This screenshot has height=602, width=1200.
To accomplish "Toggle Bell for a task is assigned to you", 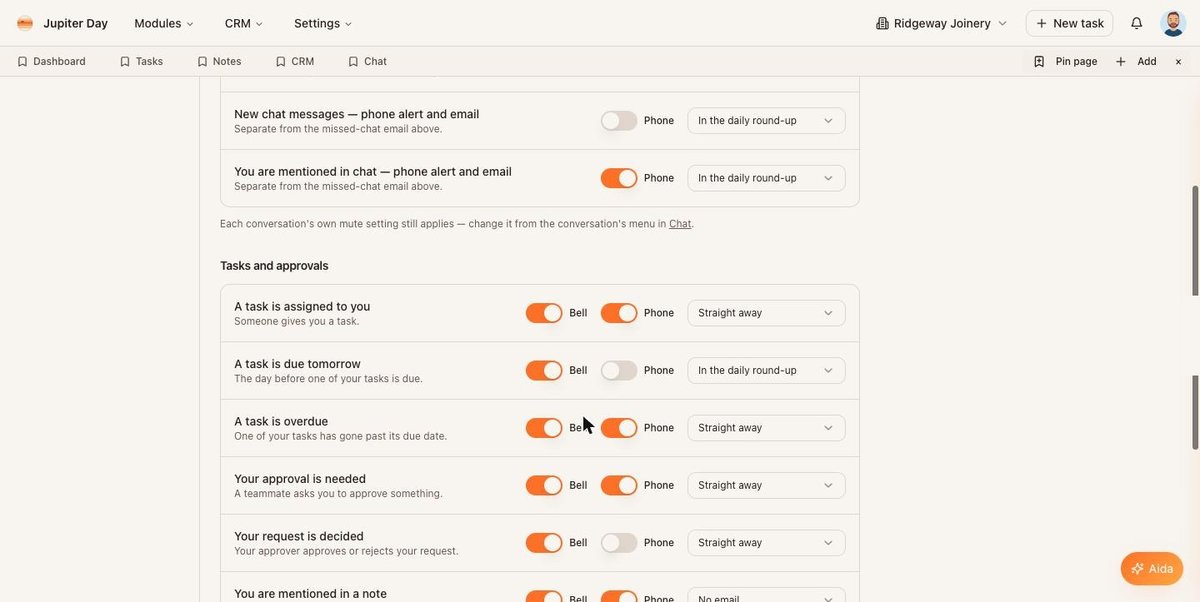I will (544, 313).
